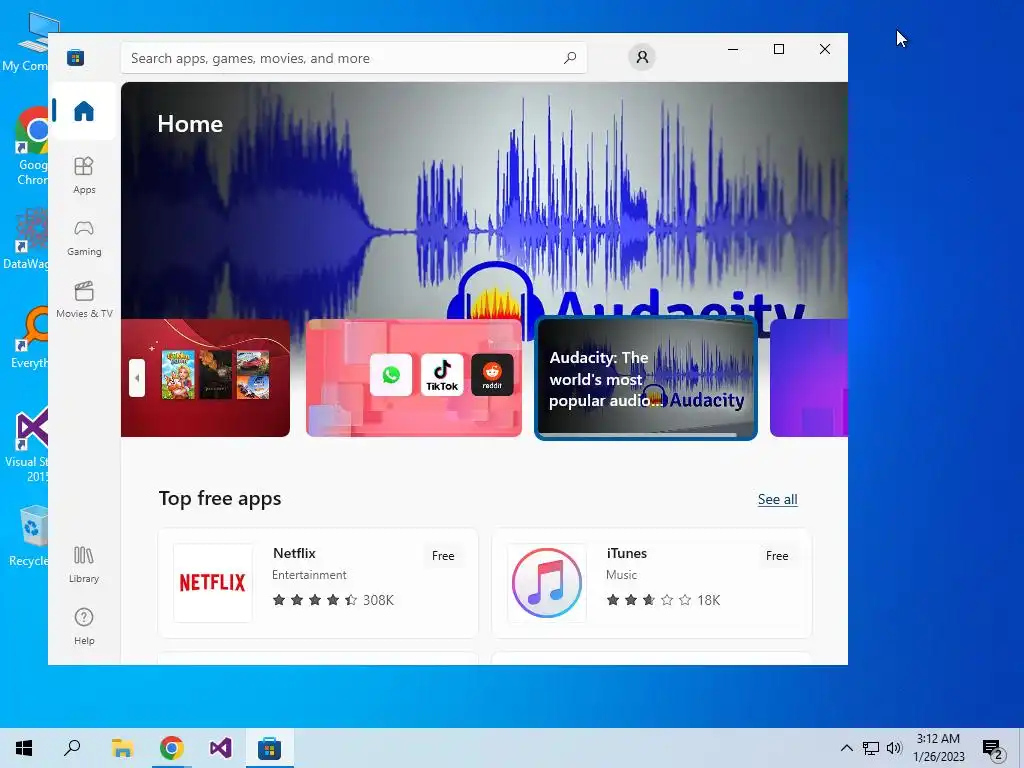Image resolution: width=1024 pixels, height=768 pixels.
Task: Select the Everything desktop shortcut
Action: (29, 338)
